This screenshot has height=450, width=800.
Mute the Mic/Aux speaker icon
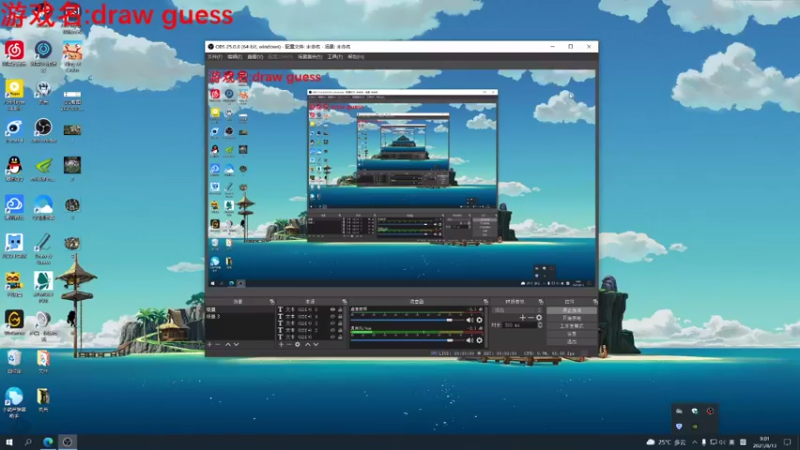click(469, 340)
